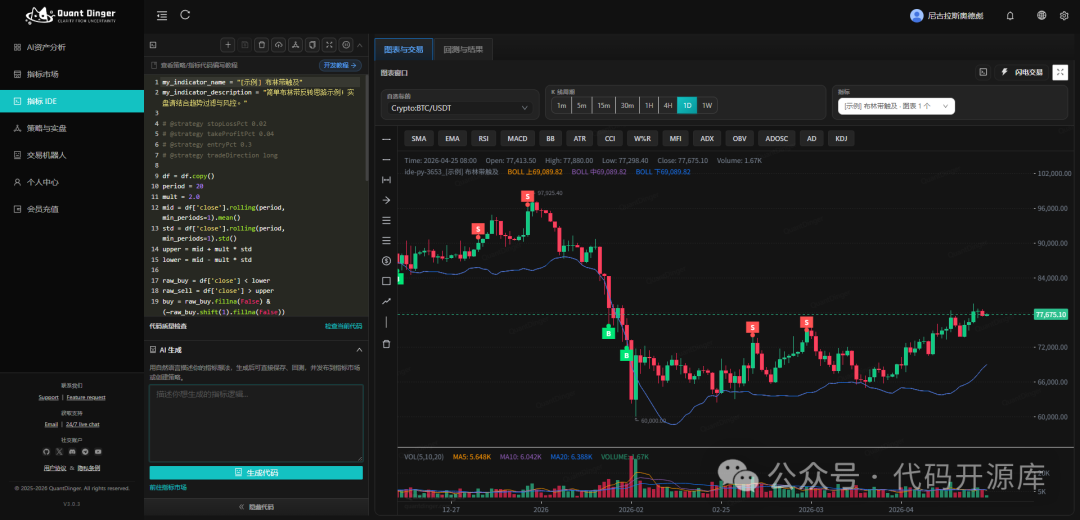Select the trend line drawing tool
This screenshot has height=520, width=1080.
point(386,301)
